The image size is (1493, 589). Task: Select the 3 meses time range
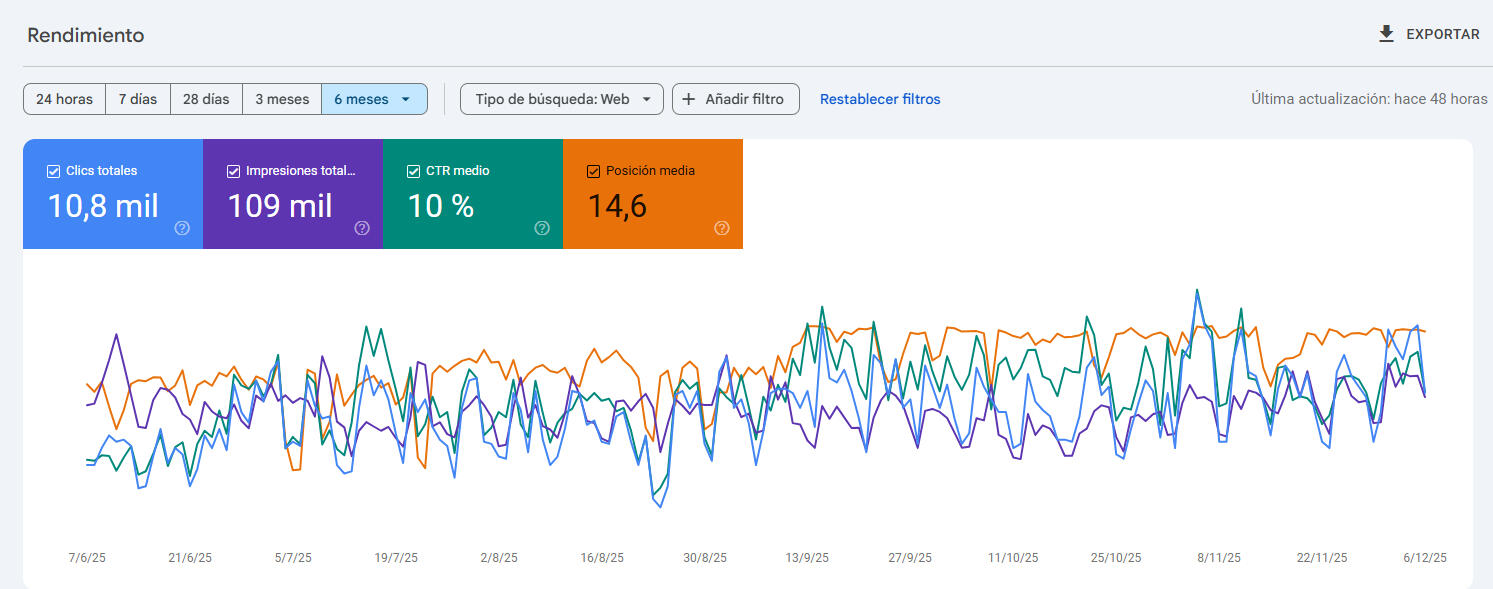[x=281, y=99]
